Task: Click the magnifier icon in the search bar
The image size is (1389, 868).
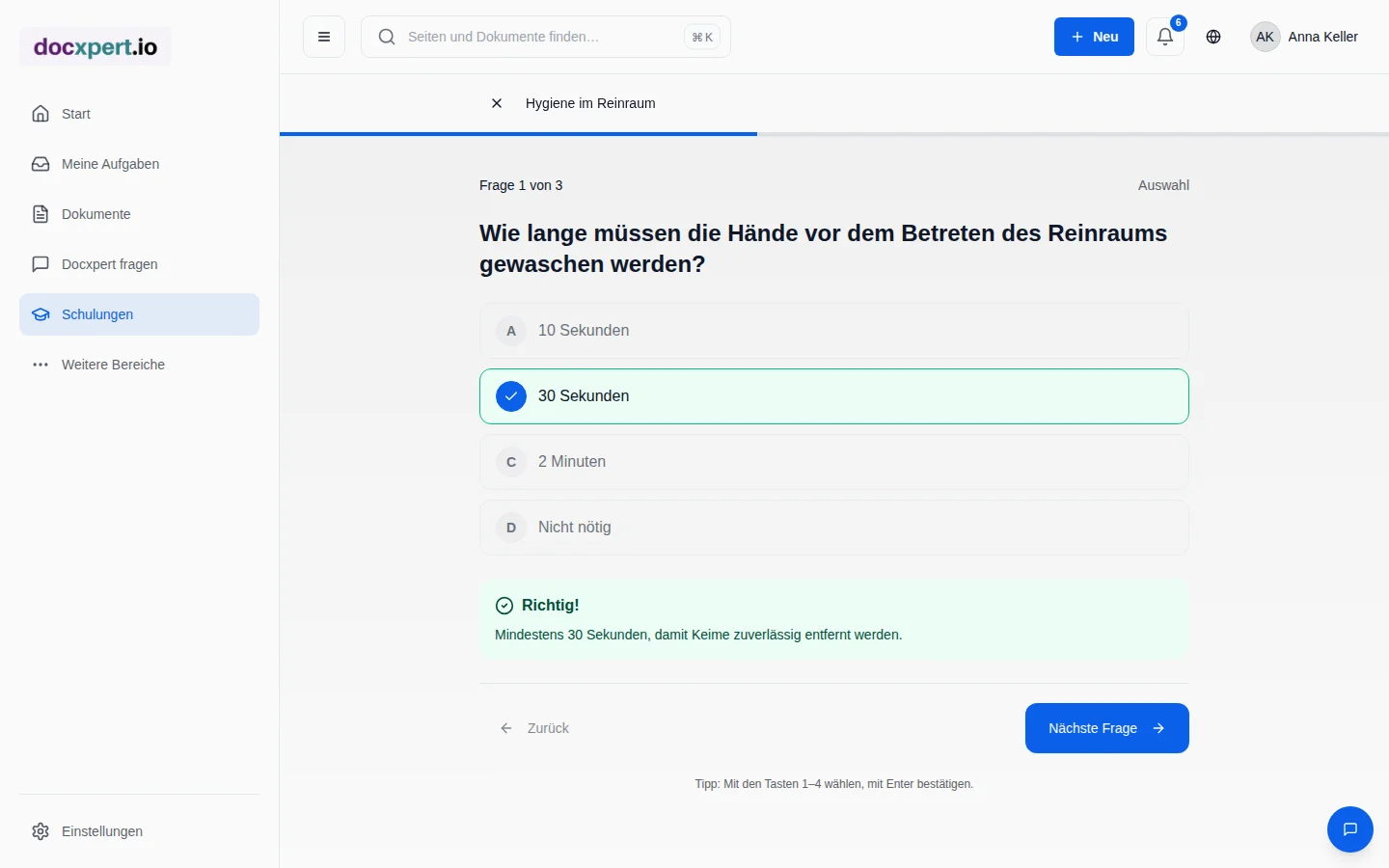Action: click(x=387, y=37)
